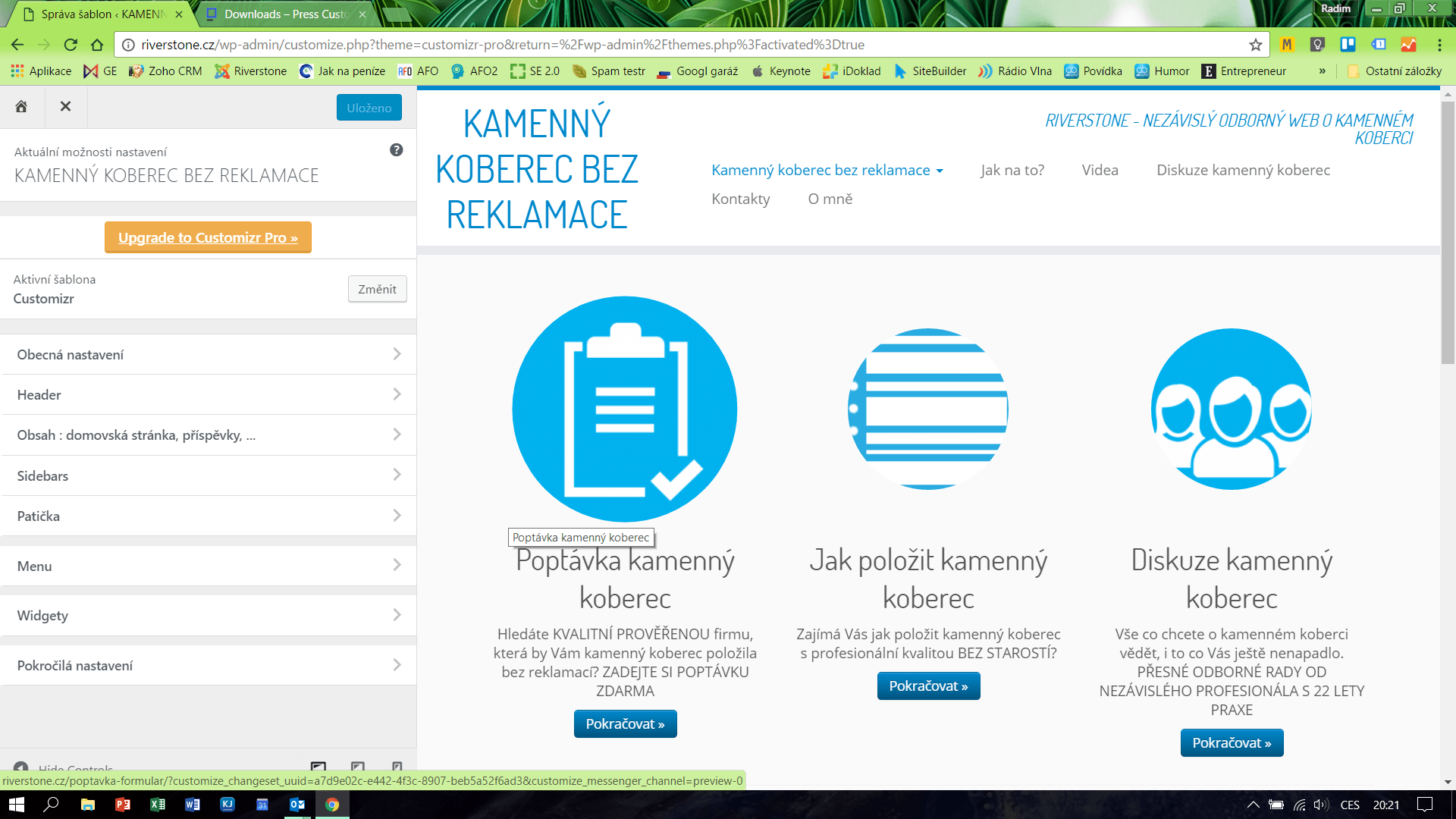Click the people Diskuze circle image
The width and height of the screenshot is (1456, 819).
click(x=1232, y=409)
